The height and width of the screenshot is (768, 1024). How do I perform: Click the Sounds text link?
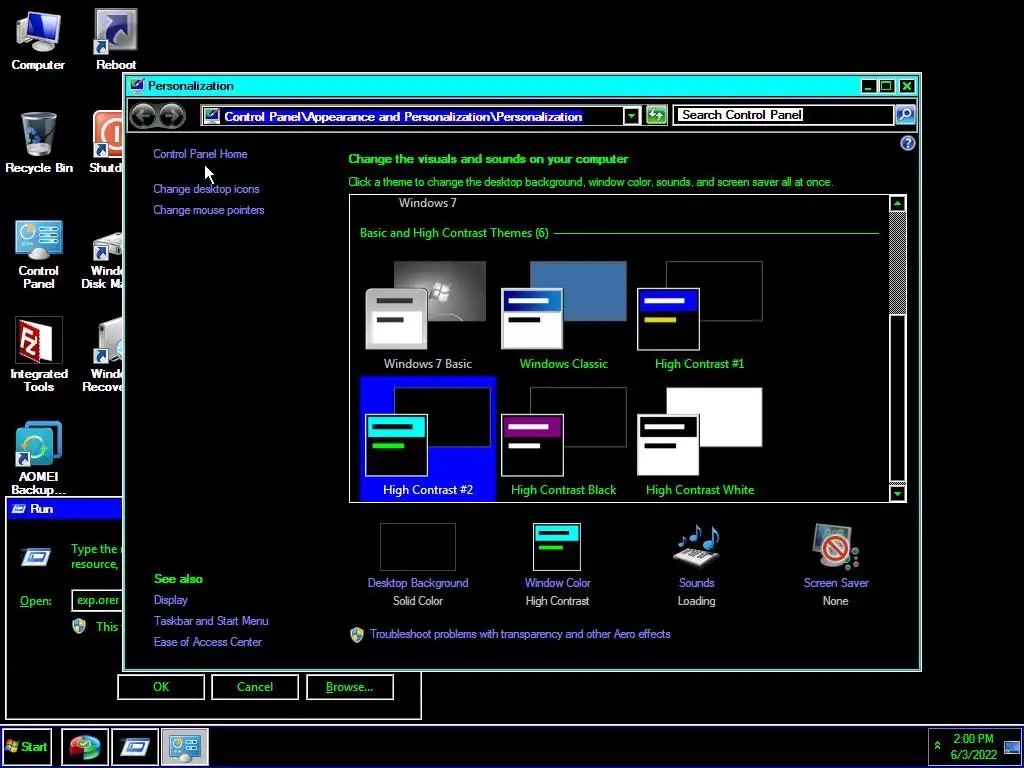click(696, 583)
